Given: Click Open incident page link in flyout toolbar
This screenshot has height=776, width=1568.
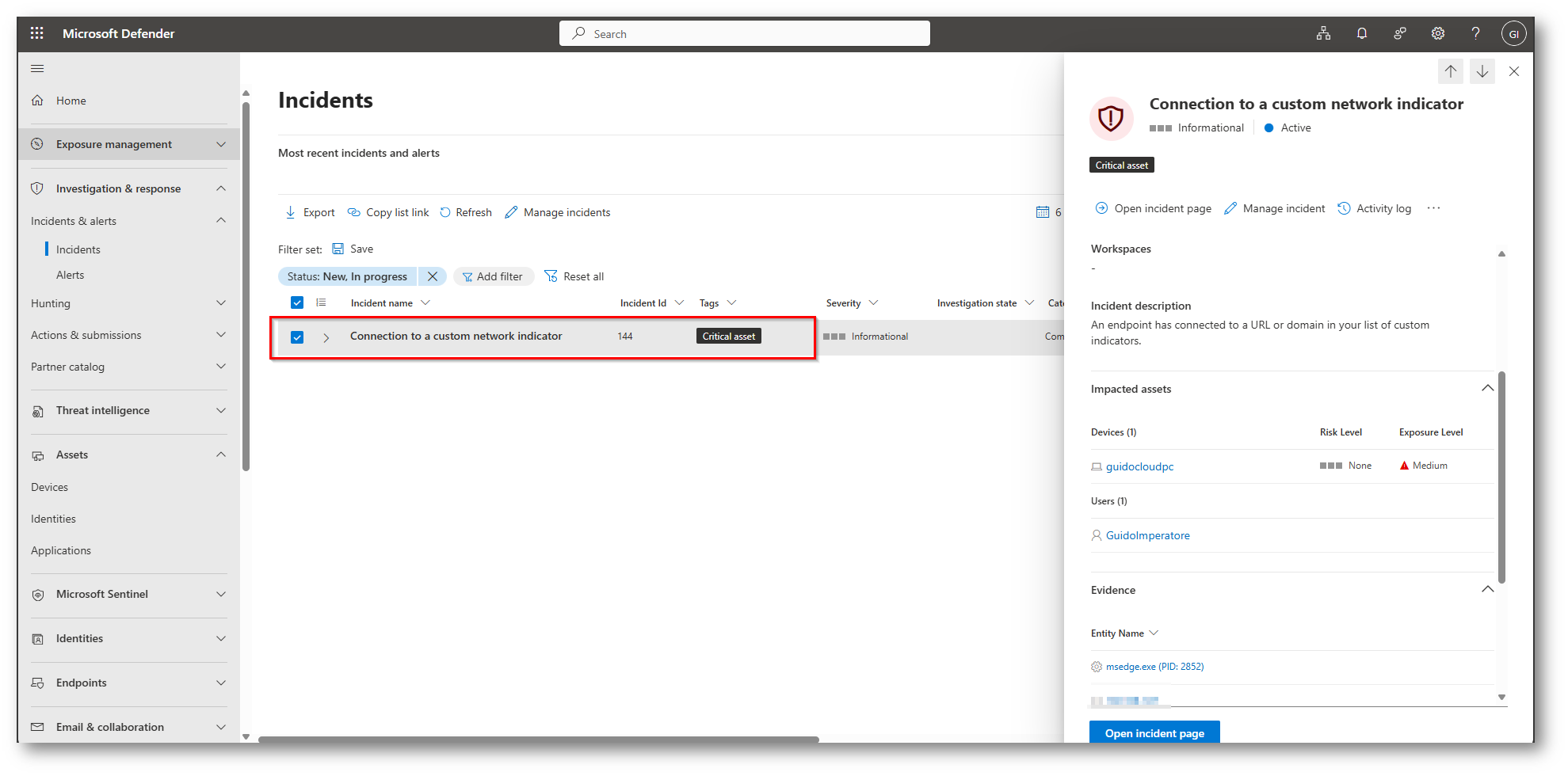Looking at the screenshot, I should tap(1153, 208).
